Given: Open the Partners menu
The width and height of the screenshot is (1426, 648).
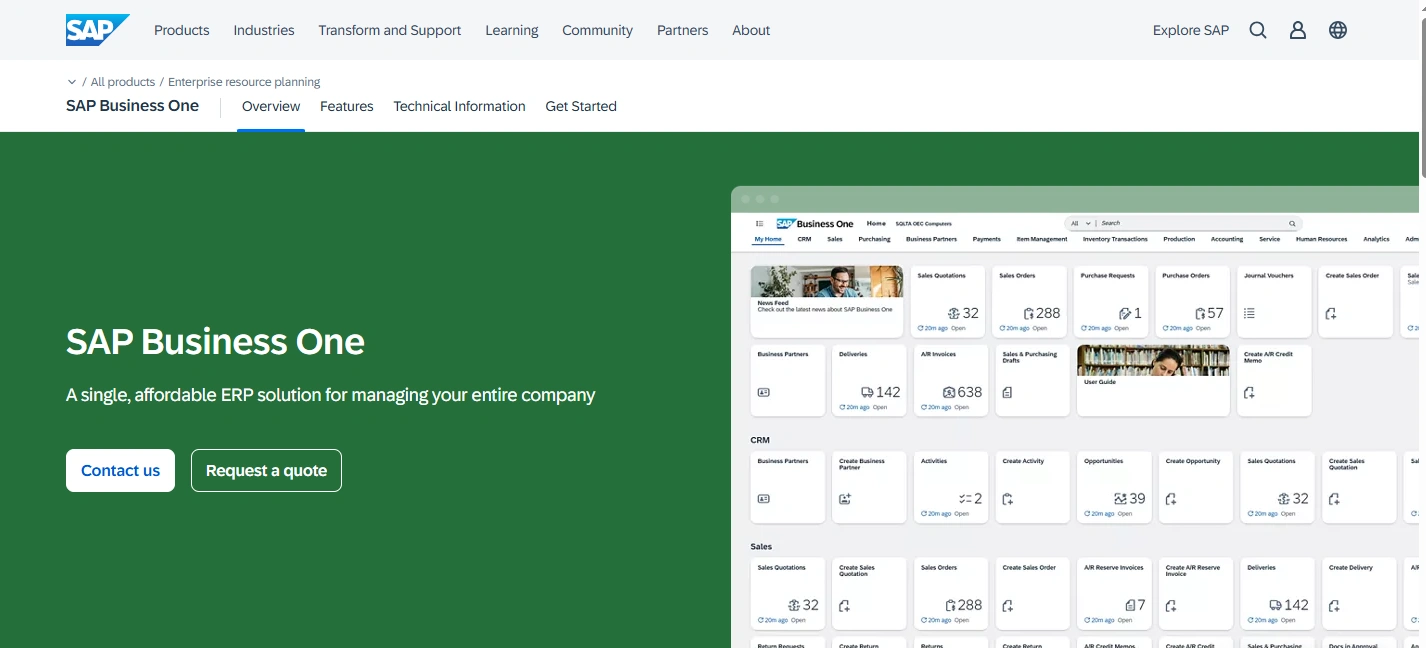Looking at the screenshot, I should point(683,30).
